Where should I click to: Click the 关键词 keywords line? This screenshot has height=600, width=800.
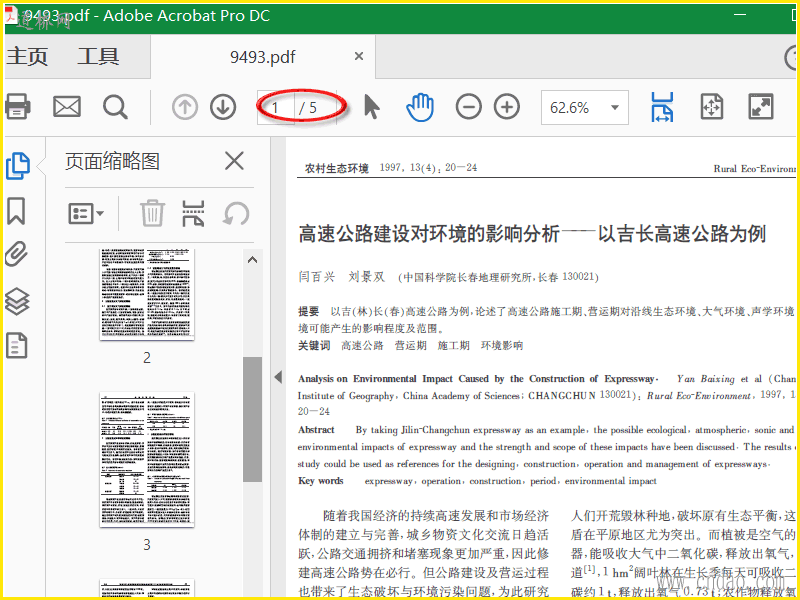pos(411,345)
